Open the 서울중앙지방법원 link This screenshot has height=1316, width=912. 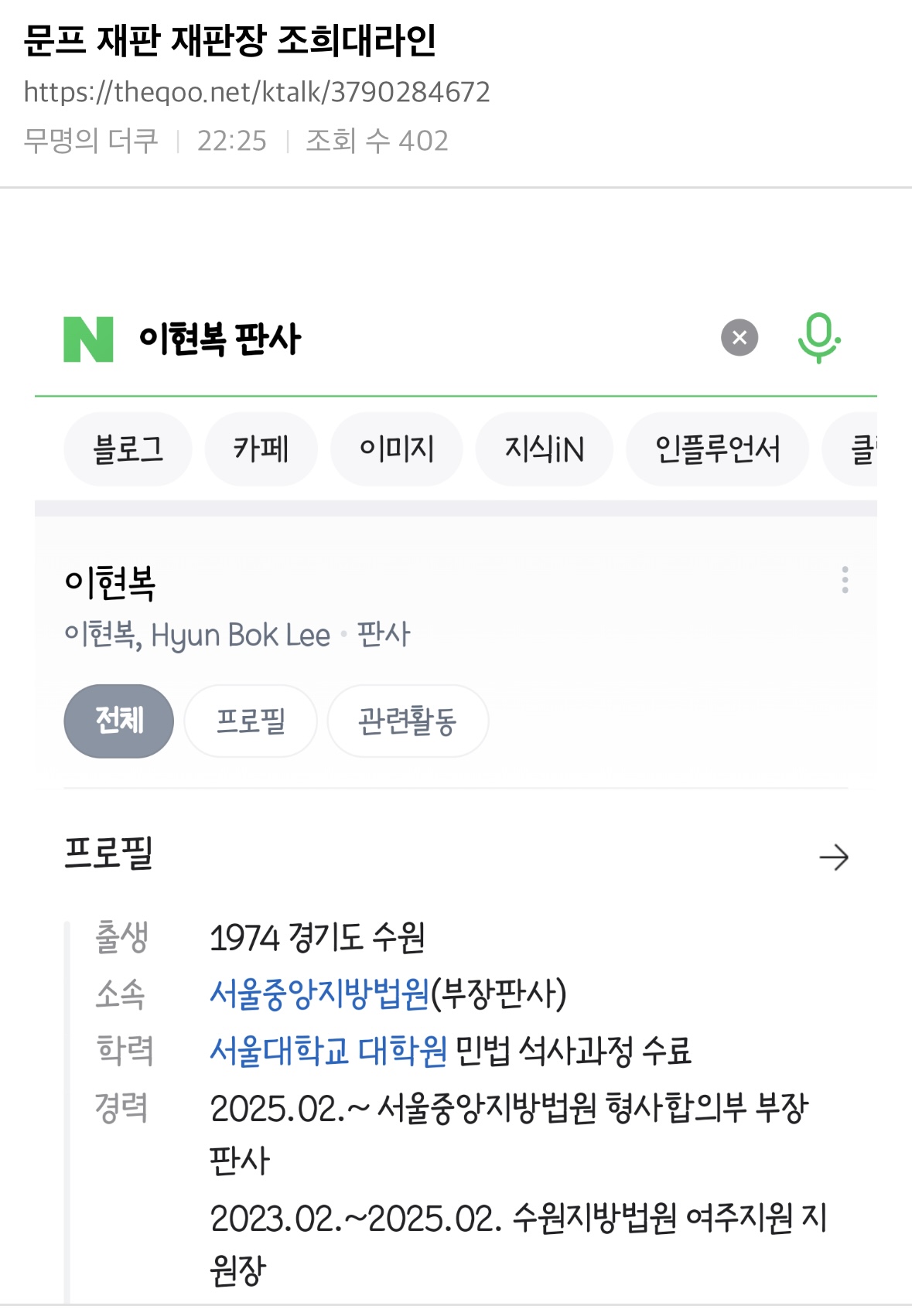coord(319,994)
